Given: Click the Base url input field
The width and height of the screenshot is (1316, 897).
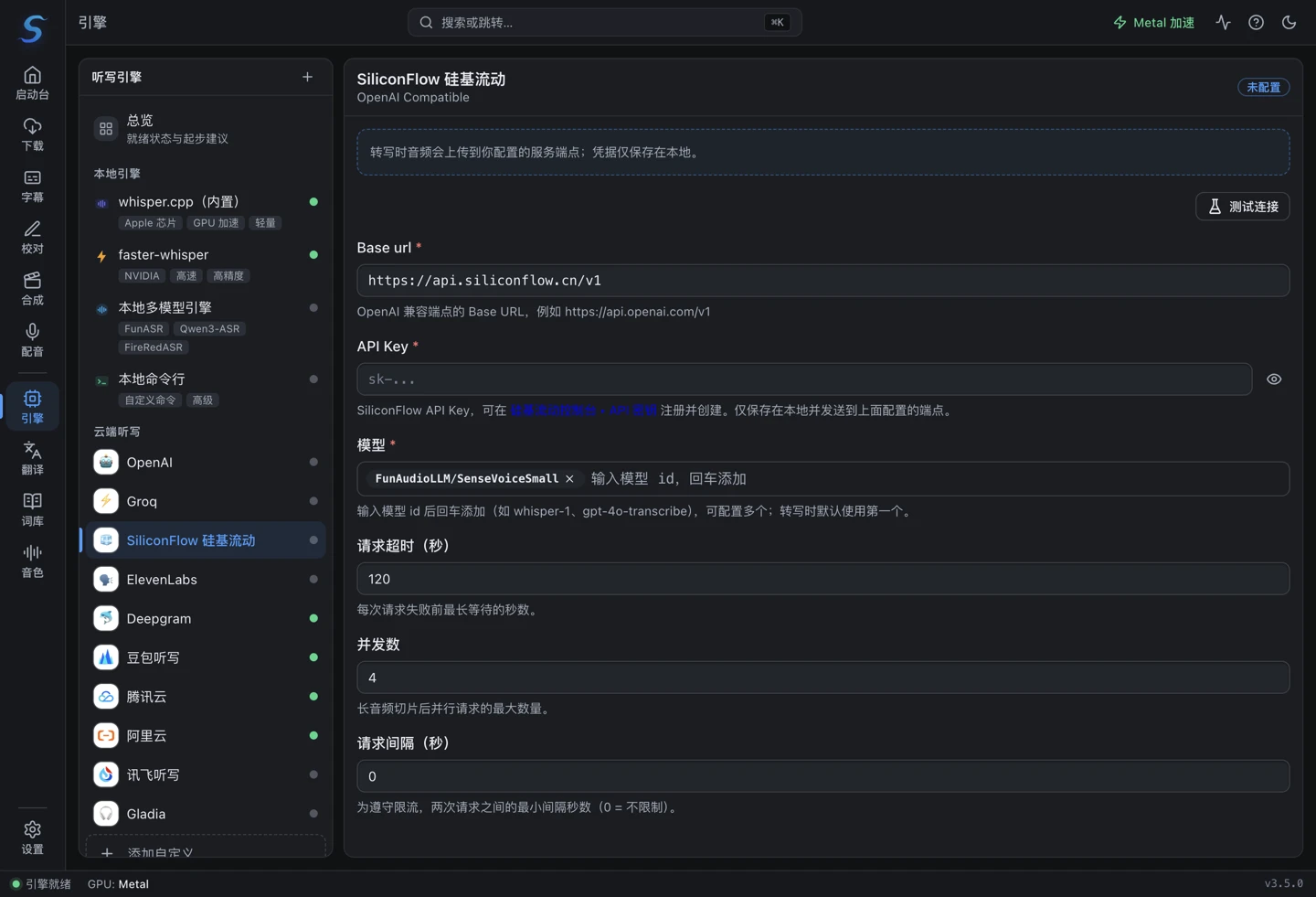Looking at the screenshot, I should point(822,281).
